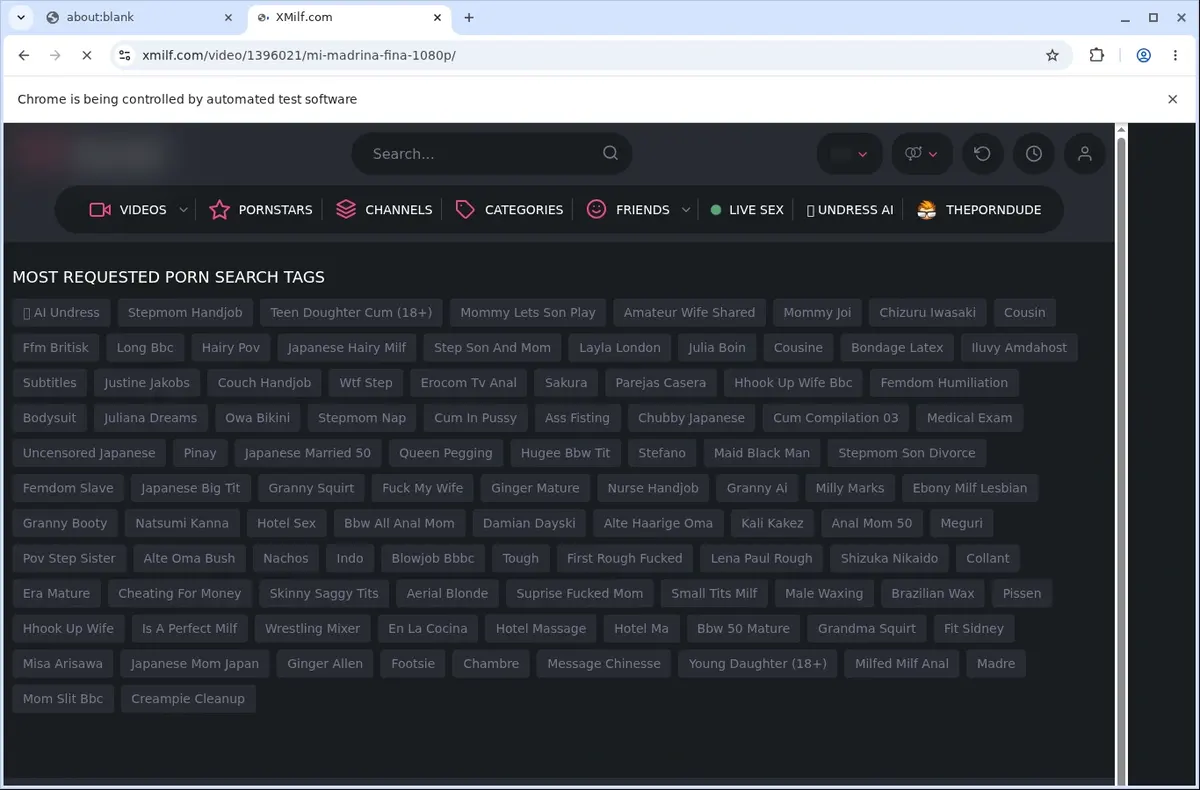Select the XMilf.com tab
The image size is (1200, 790).
tap(348, 17)
